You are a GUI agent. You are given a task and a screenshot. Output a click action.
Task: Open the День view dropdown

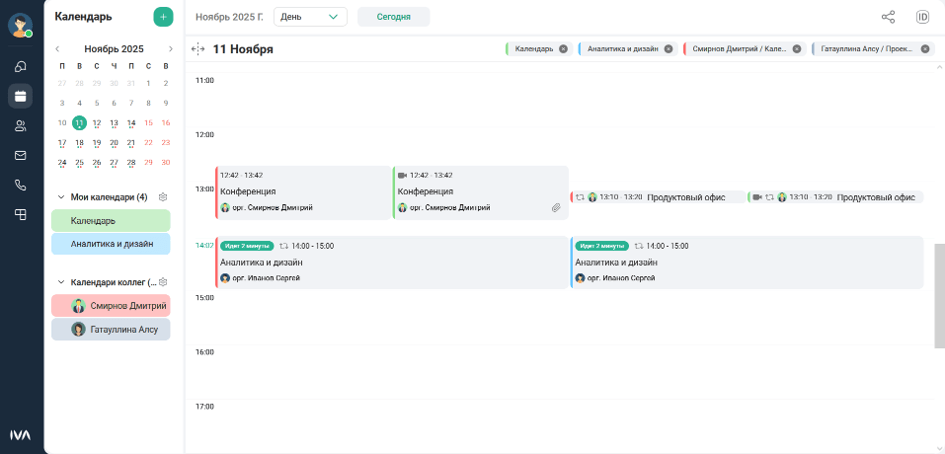click(310, 17)
